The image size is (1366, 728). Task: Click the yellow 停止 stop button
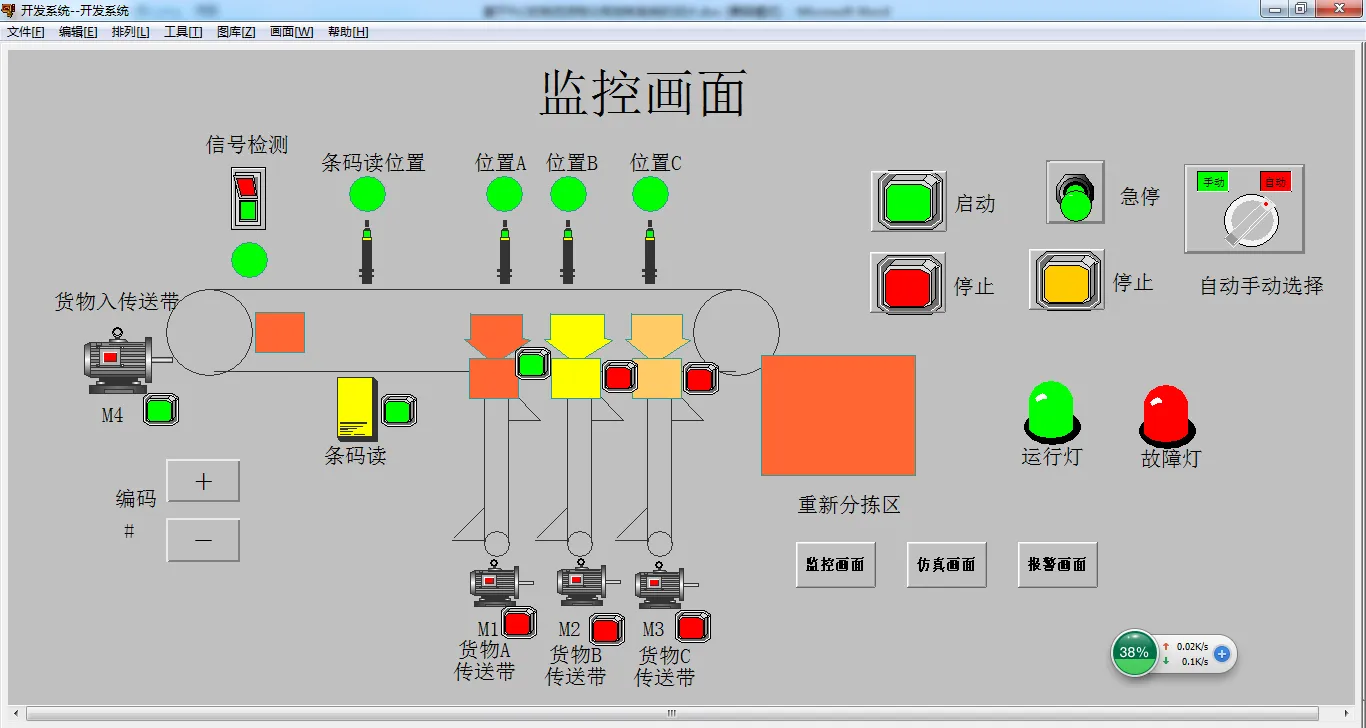(1067, 279)
